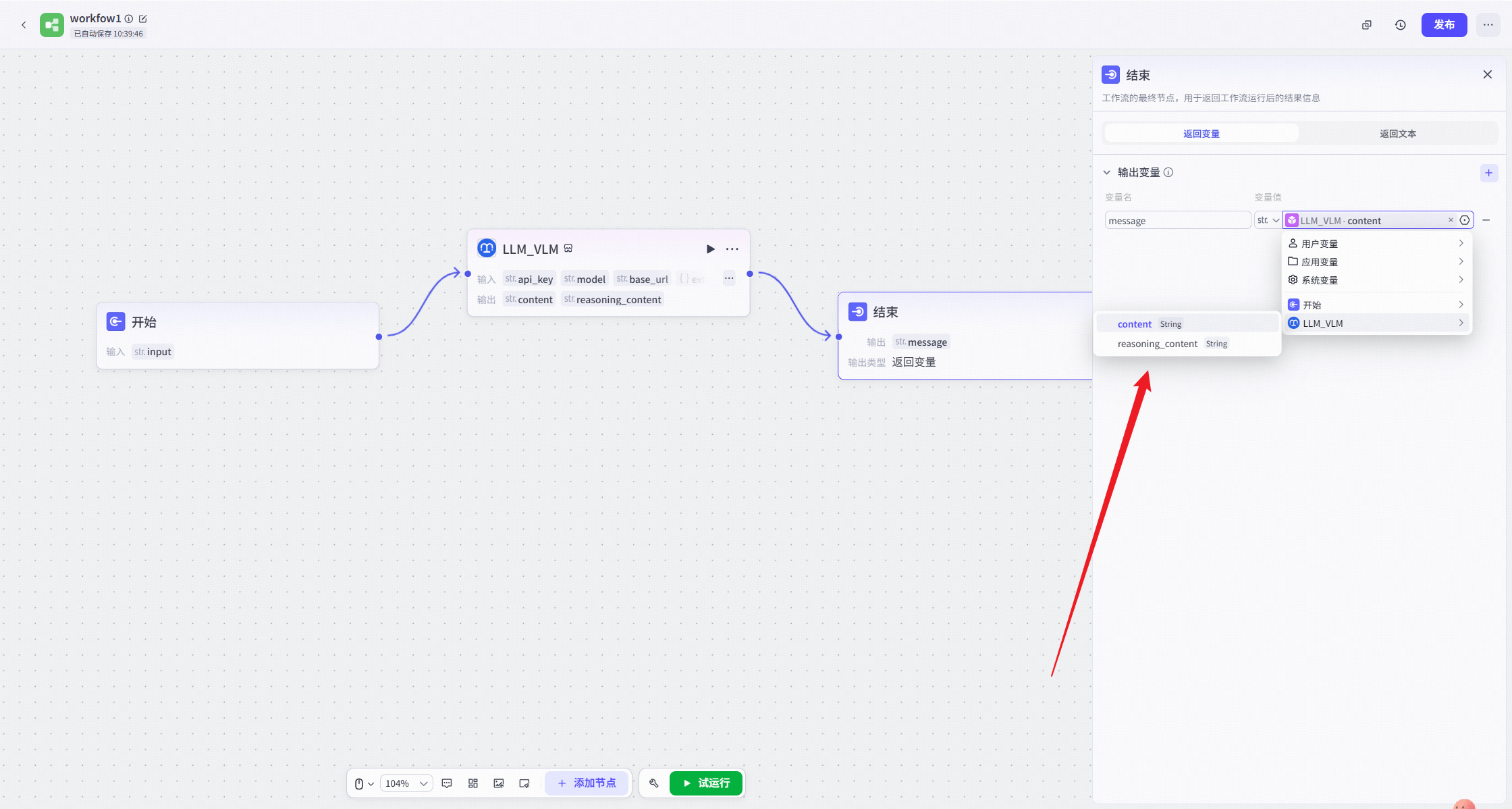Click the wrench debug icon
Viewport: 1512px width, 809px height.
coord(653,783)
